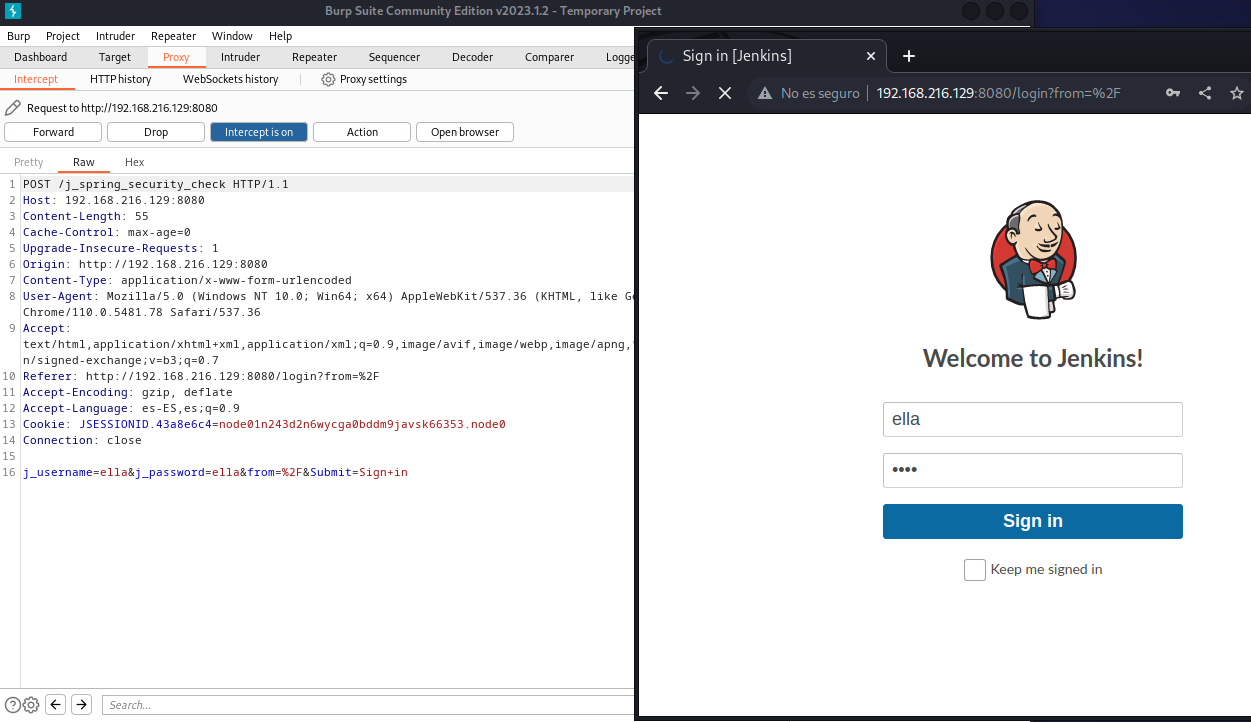The width and height of the screenshot is (1251, 722).
Task: Click the Connection: close header line
Action: click(x=82, y=440)
